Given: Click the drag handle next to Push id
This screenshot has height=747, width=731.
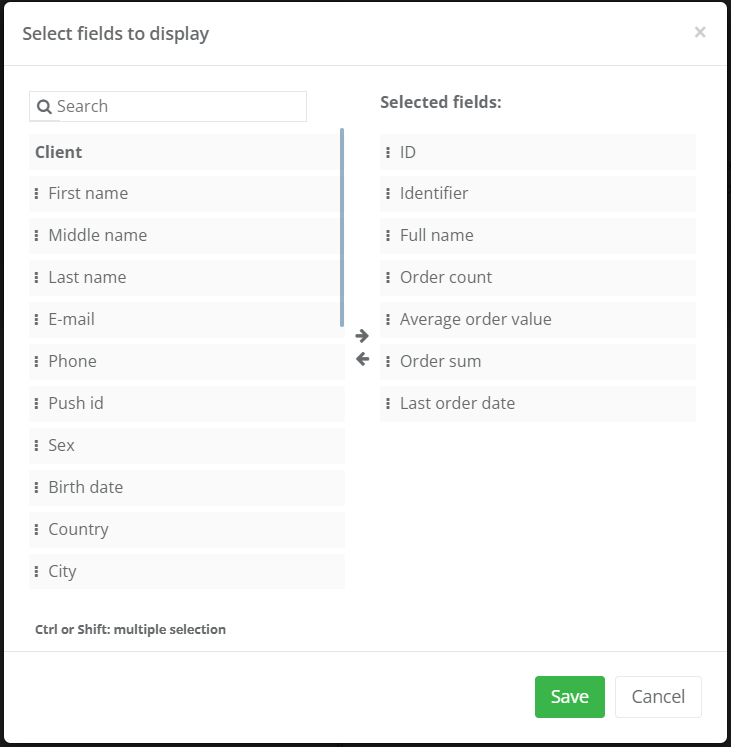Looking at the screenshot, I should (37, 404).
